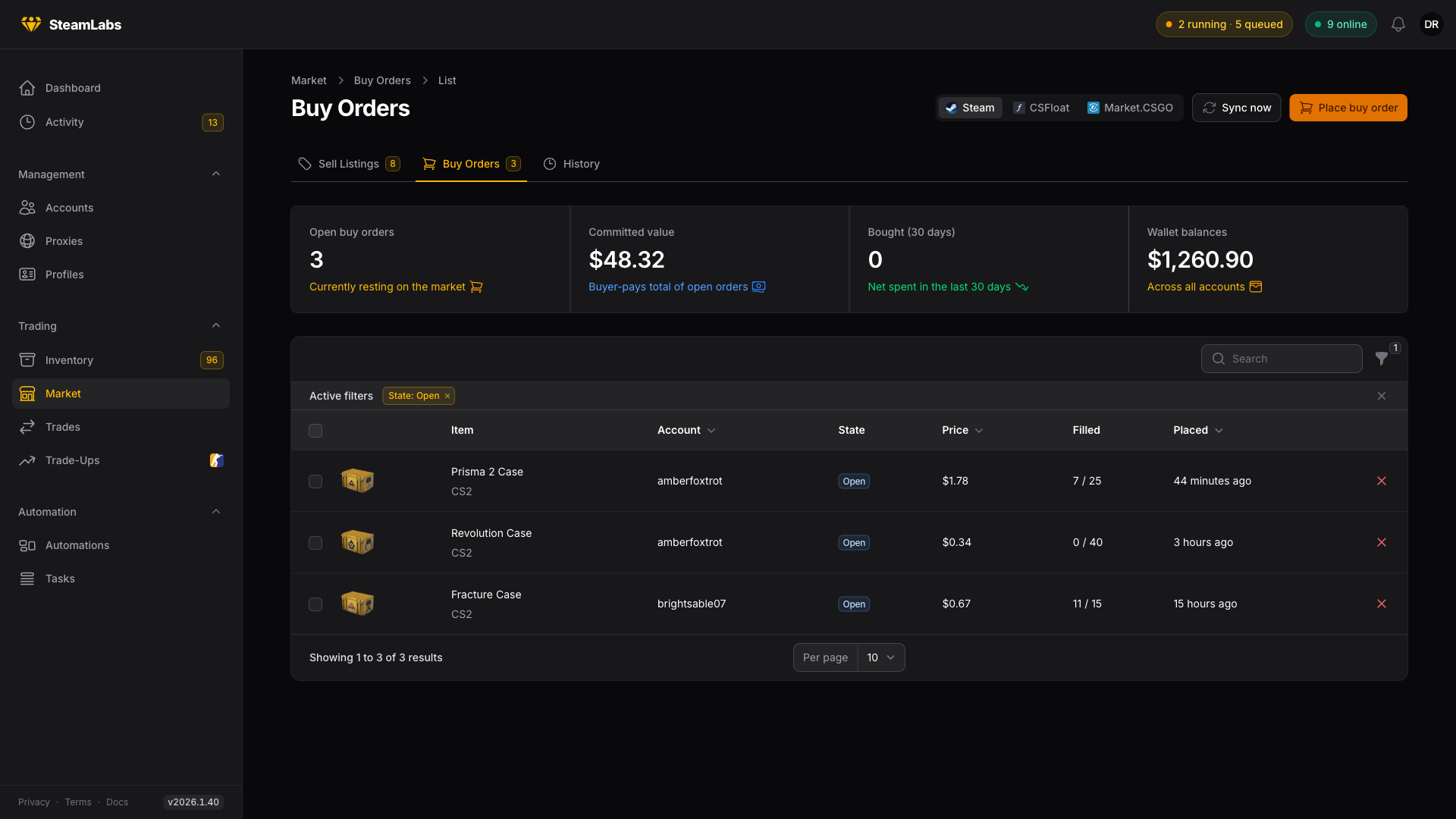Collapse the Trading section
Screen dimensions: 1456x819
216,326
